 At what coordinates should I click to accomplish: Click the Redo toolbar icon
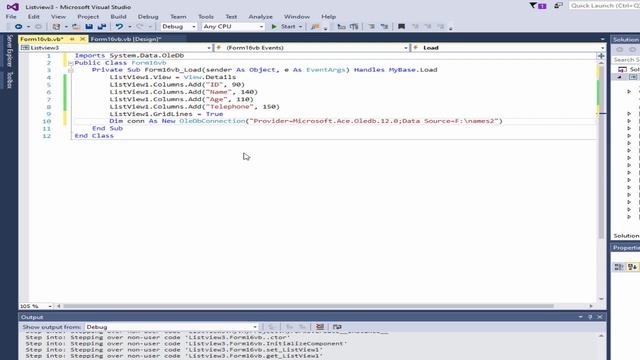tap(140, 27)
